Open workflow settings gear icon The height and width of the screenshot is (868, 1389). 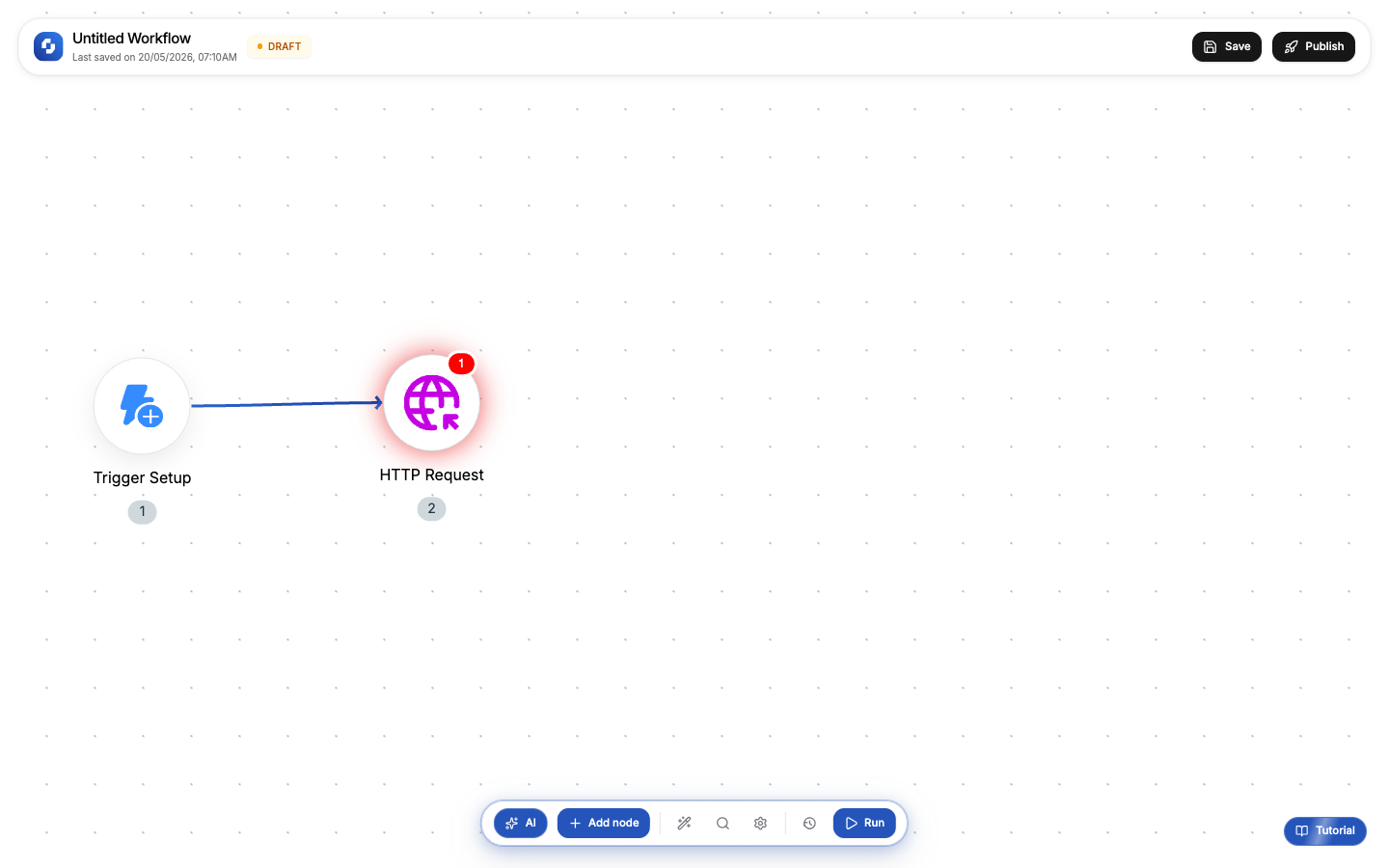[x=760, y=824]
